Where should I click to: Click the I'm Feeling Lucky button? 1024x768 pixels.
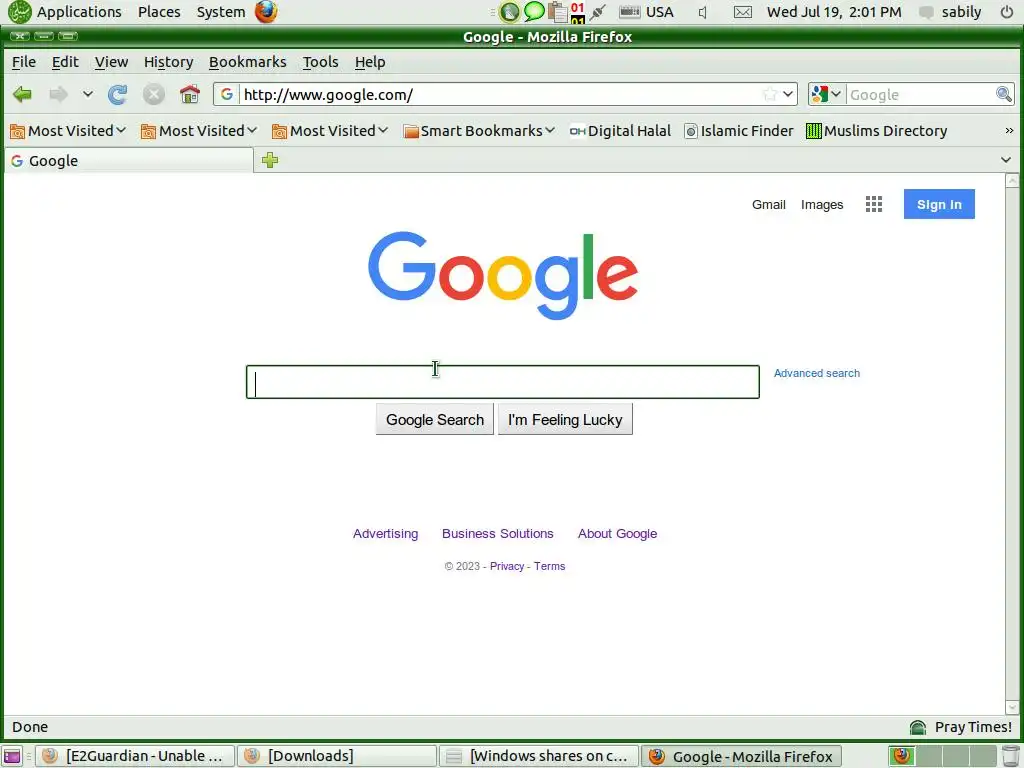tap(565, 420)
